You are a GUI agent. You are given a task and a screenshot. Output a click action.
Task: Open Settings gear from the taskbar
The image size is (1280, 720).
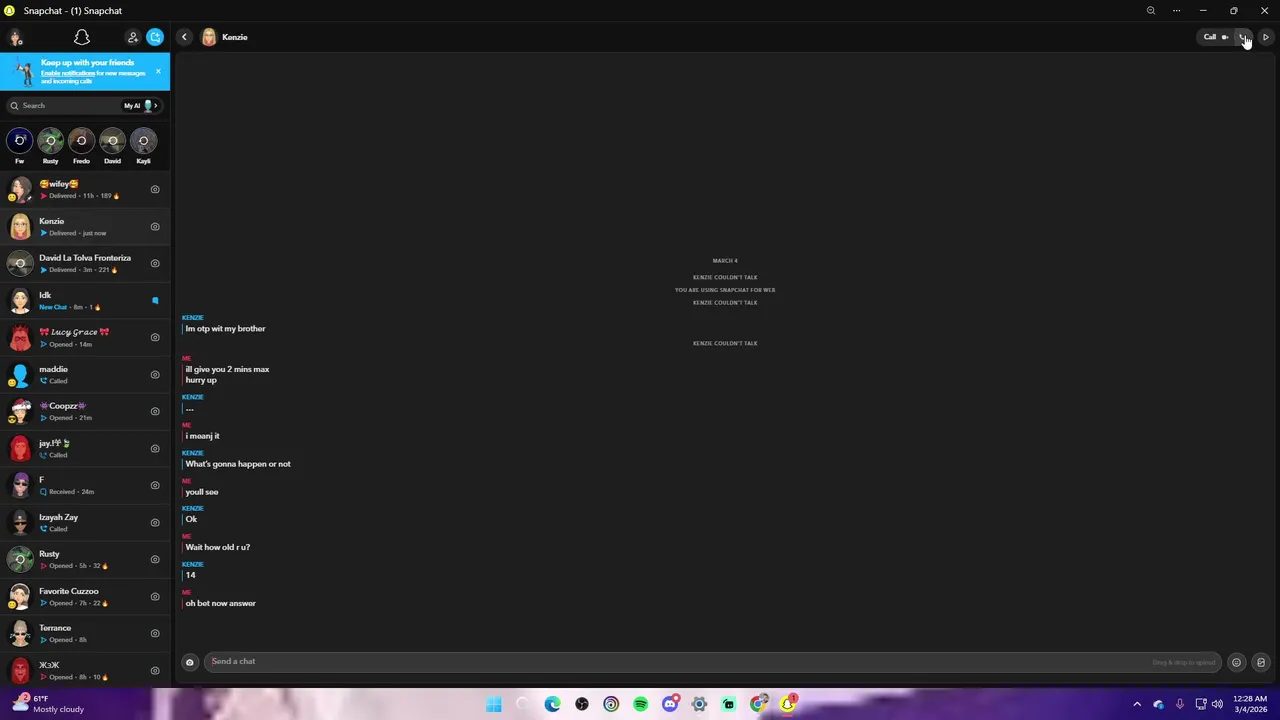coord(699,704)
